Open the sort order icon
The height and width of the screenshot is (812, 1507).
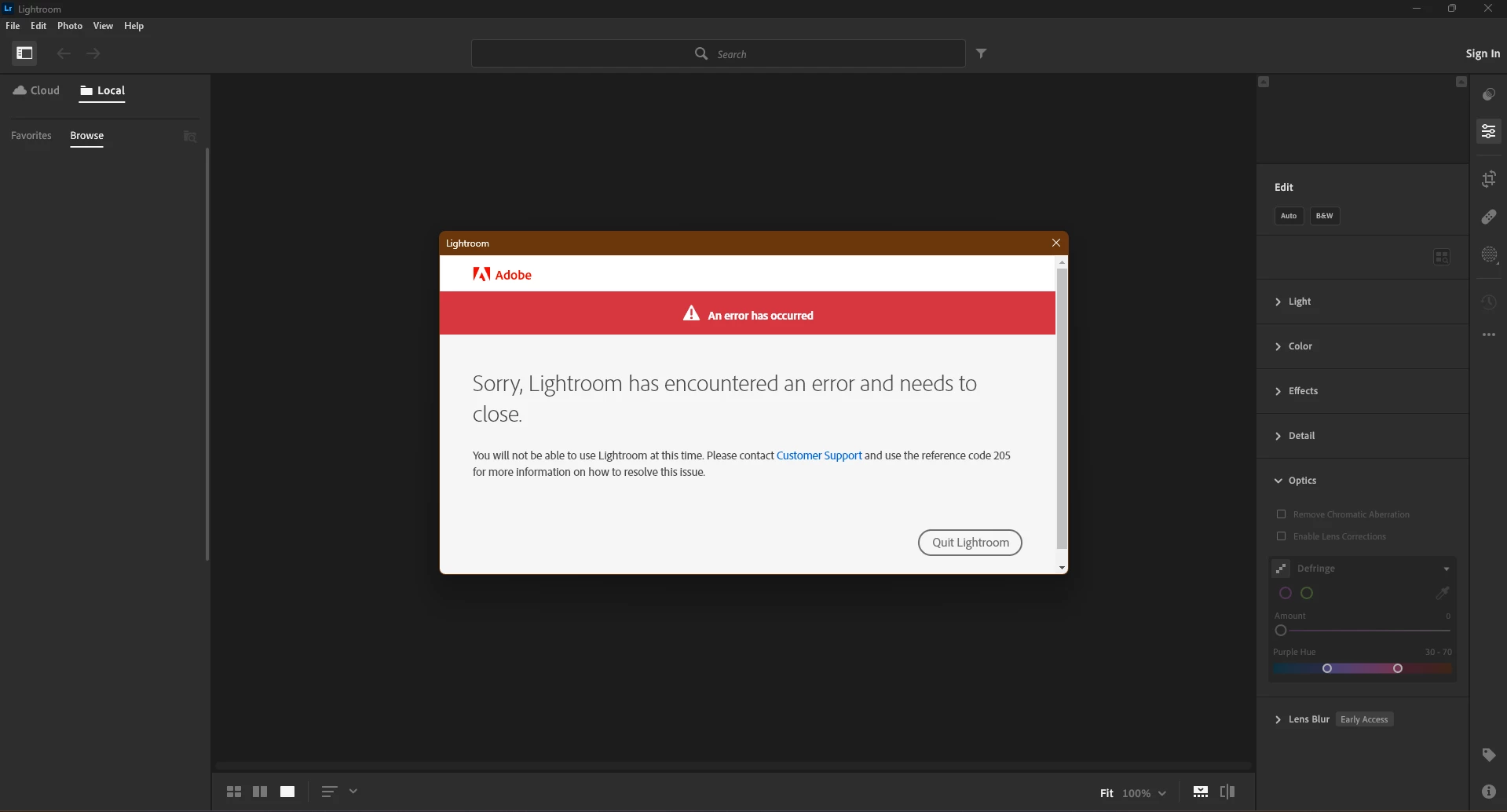pyautogui.click(x=329, y=792)
